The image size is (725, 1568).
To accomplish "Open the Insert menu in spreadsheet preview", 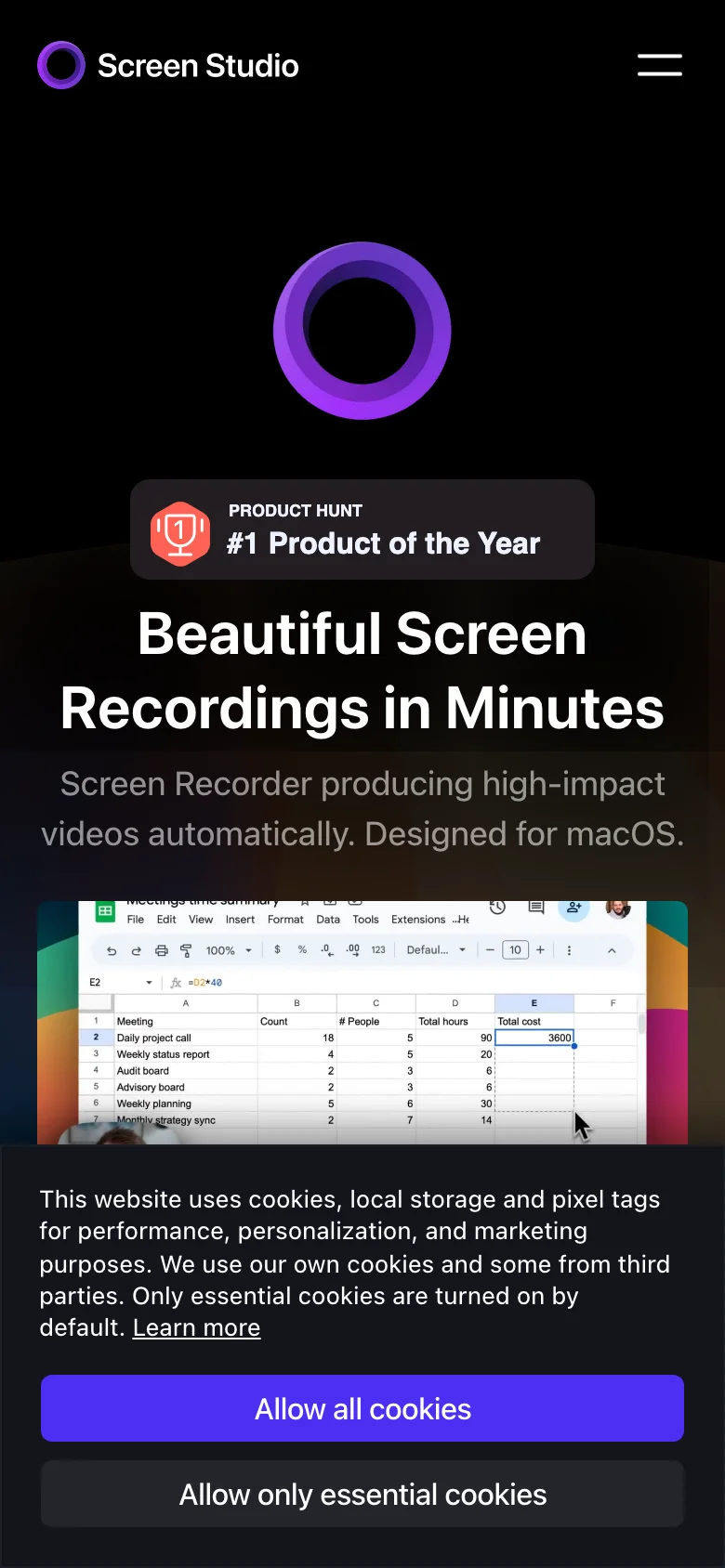I will click(240, 920).
